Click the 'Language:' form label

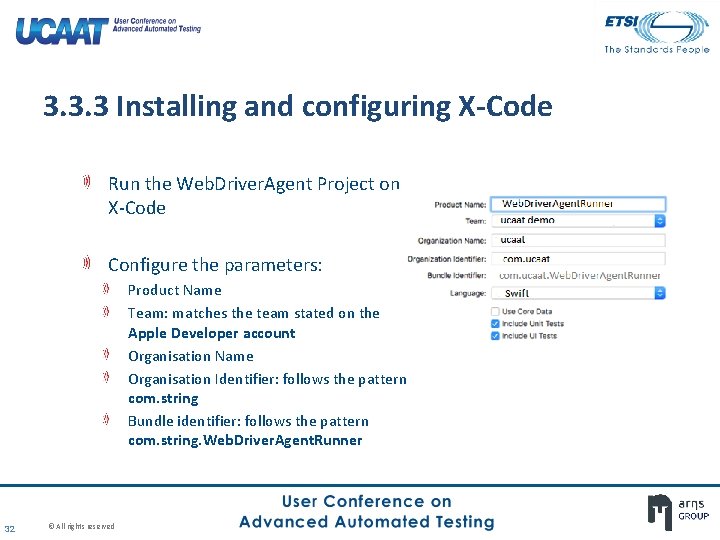click(468, 293)
